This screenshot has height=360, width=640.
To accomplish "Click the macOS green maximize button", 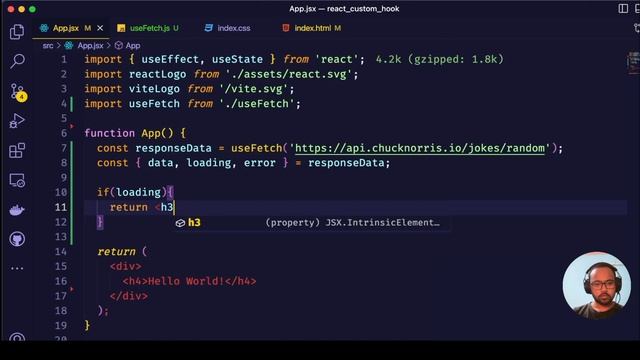I will tap(32, 9).
